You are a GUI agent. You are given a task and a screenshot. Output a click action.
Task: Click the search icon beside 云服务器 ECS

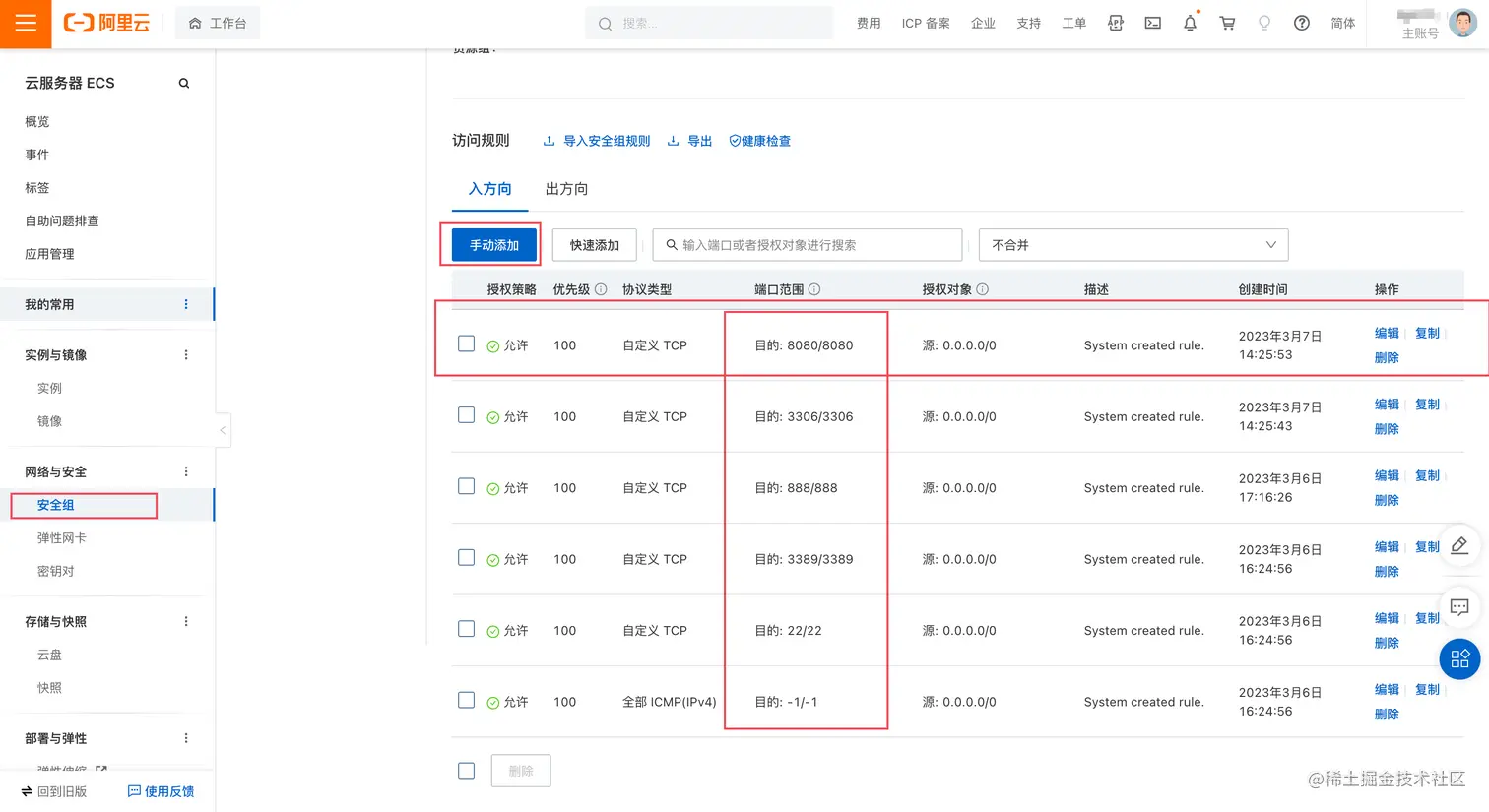pyautogui.click(x=184, y=84)
